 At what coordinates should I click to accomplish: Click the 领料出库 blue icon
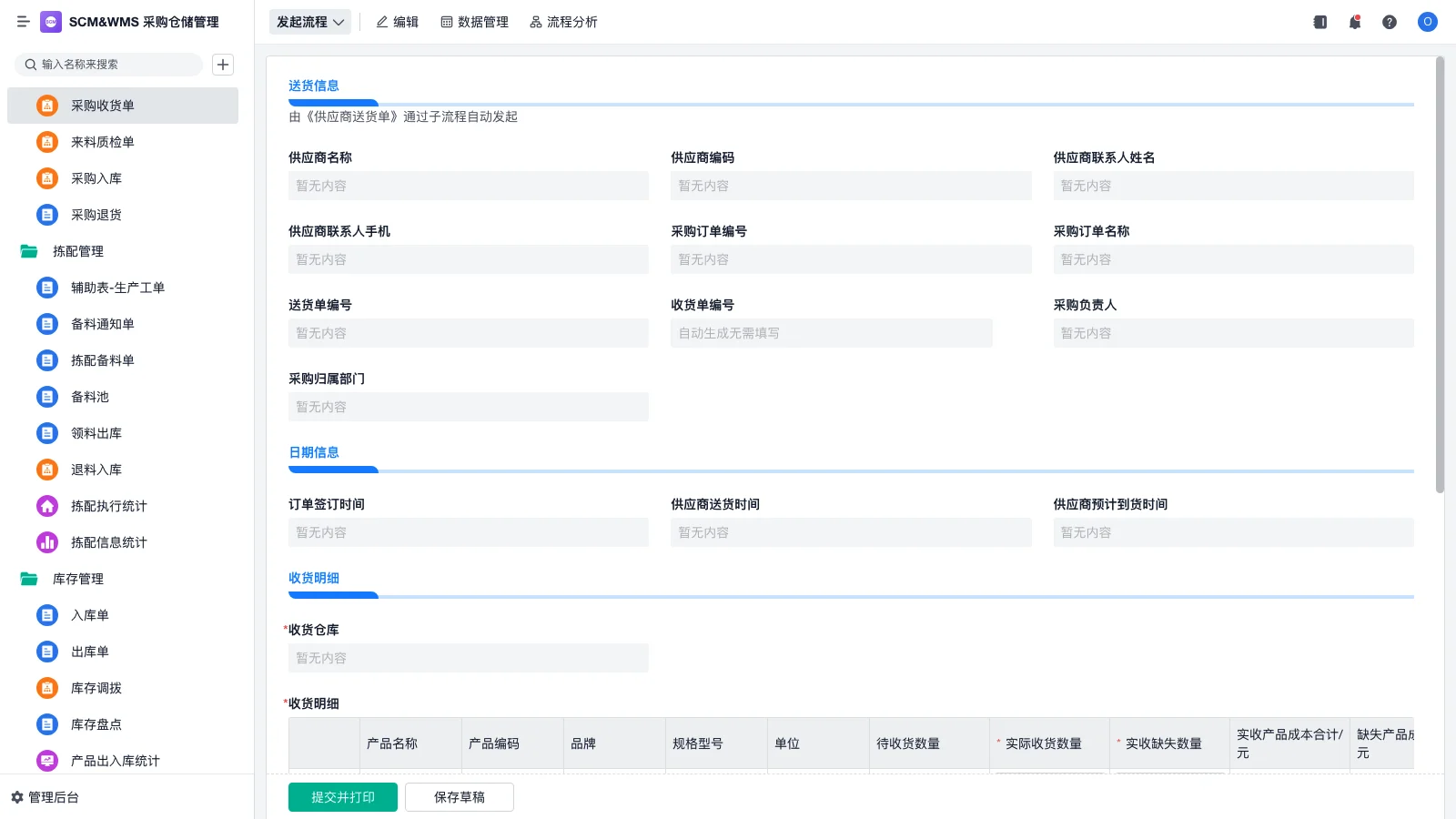(47, 433)
